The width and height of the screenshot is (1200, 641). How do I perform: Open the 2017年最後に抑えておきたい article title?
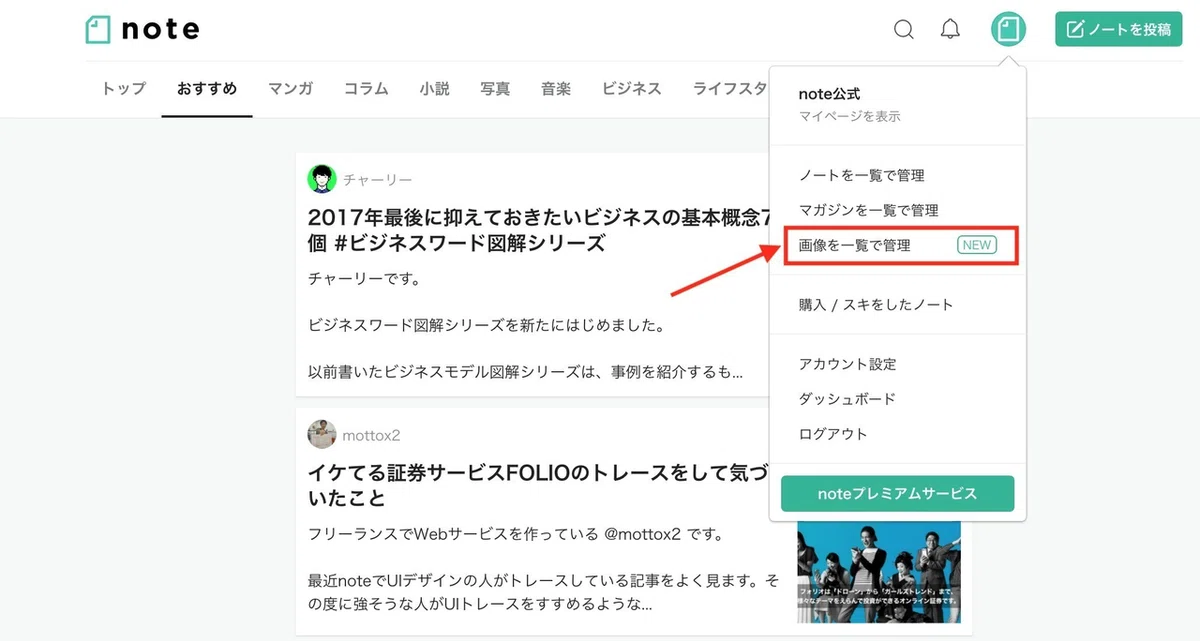coord(540,230)
